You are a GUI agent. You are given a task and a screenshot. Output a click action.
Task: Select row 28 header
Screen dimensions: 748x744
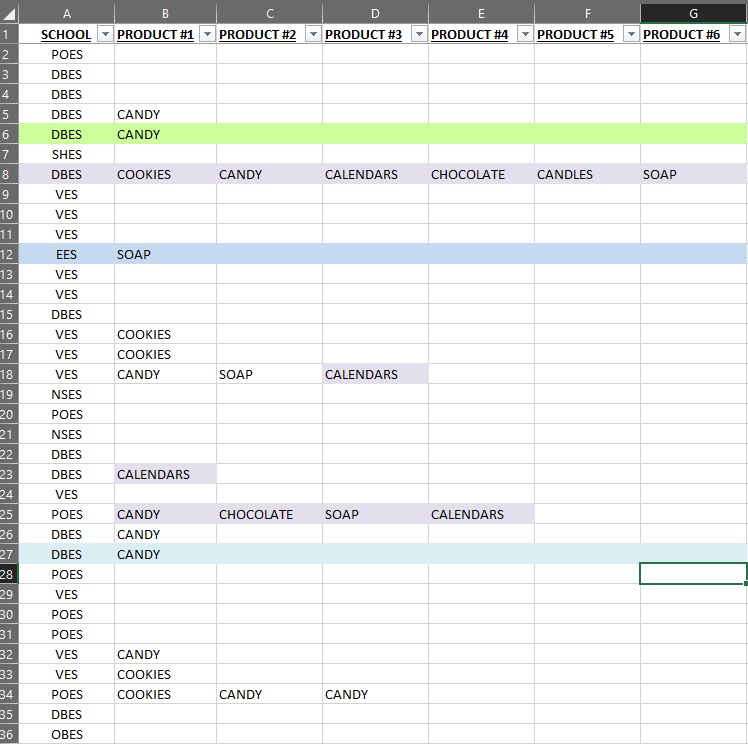tap(9, 574)
